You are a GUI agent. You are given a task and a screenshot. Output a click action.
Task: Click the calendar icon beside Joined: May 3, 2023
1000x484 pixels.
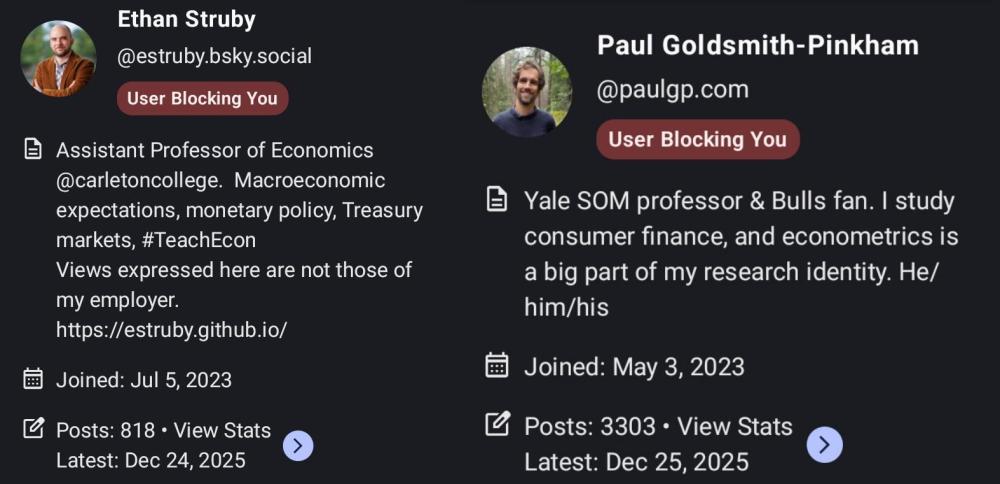pyautogui.click(x=497, y=366)
